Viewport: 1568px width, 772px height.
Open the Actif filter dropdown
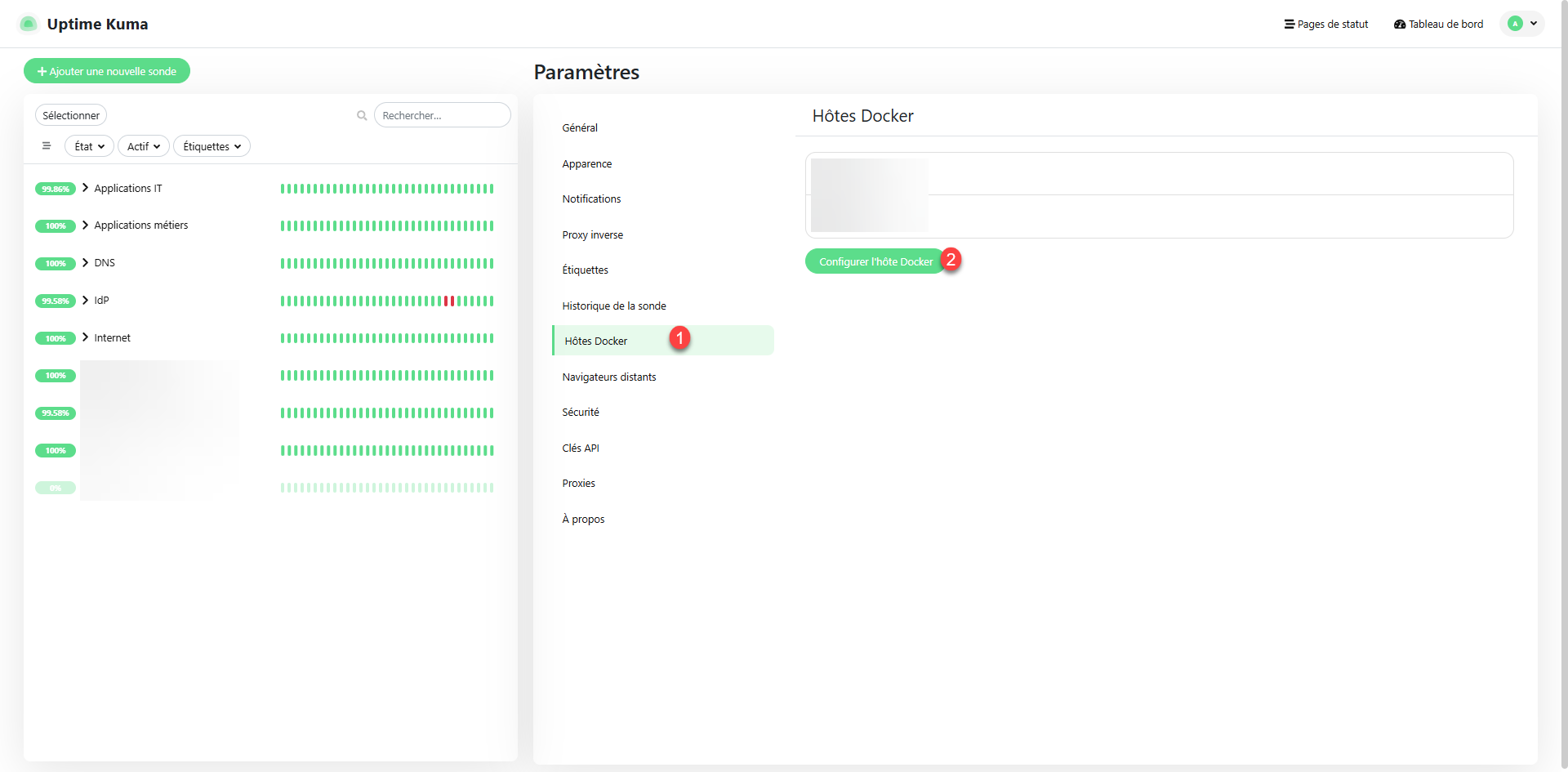tap(143, 146)
